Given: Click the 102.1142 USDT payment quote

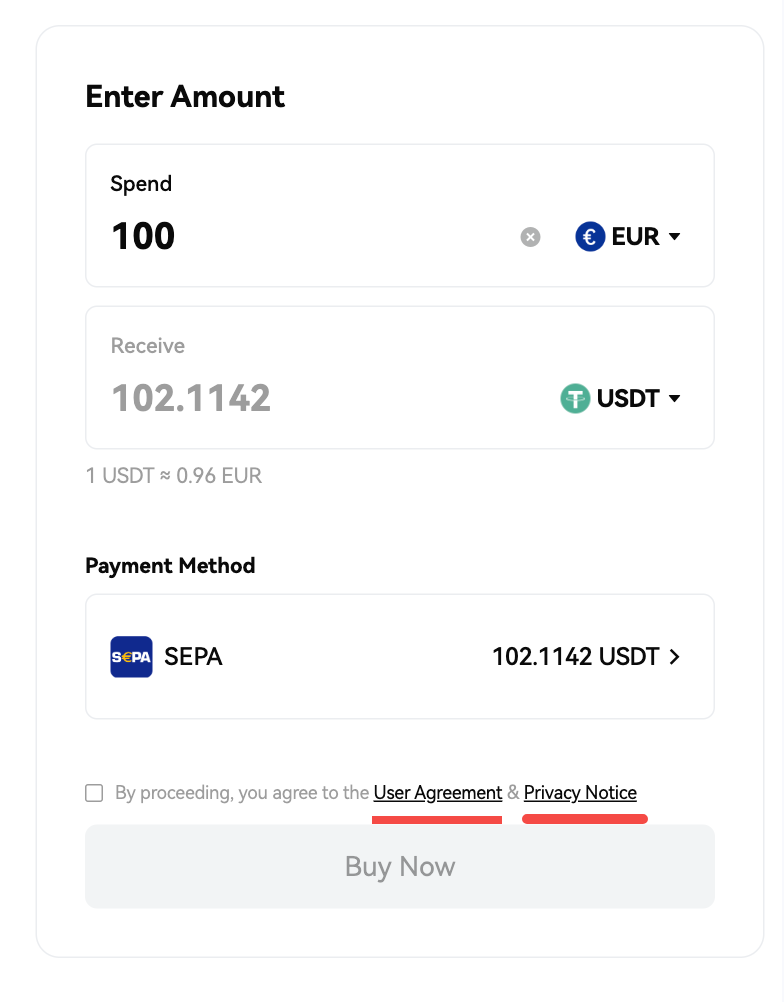Looking at the screenshot, I should point(576,657).
